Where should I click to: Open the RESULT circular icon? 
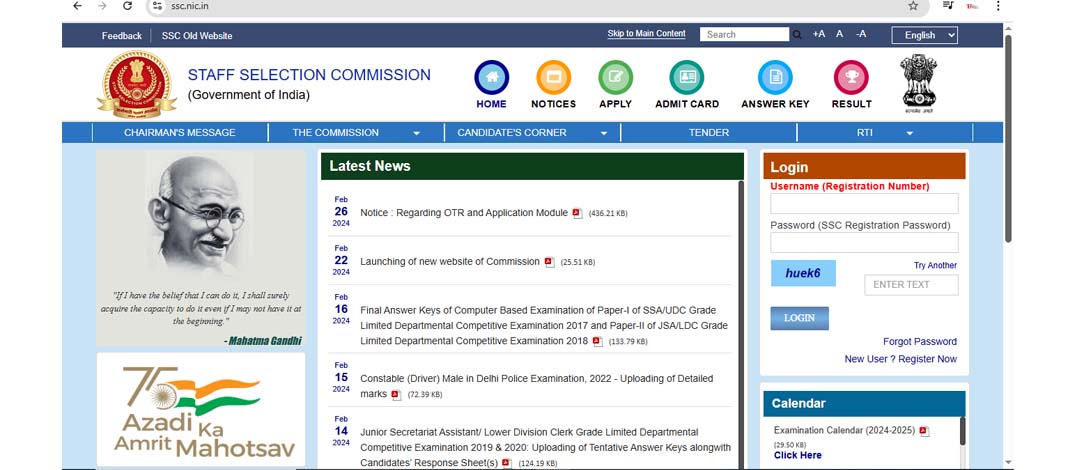[851, 77]
